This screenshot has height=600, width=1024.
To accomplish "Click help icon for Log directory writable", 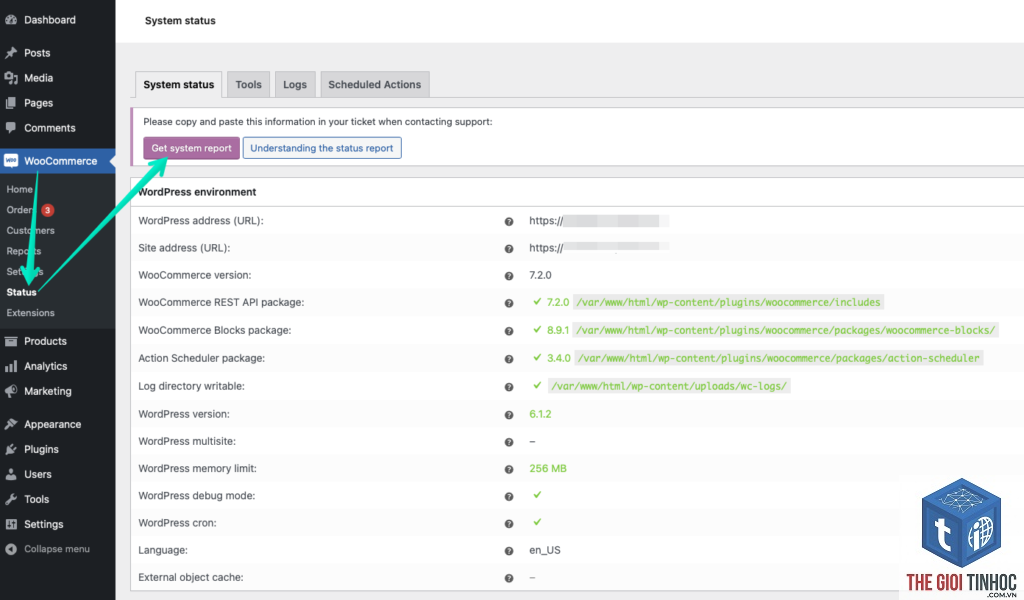I will click(x=509, y=387).
